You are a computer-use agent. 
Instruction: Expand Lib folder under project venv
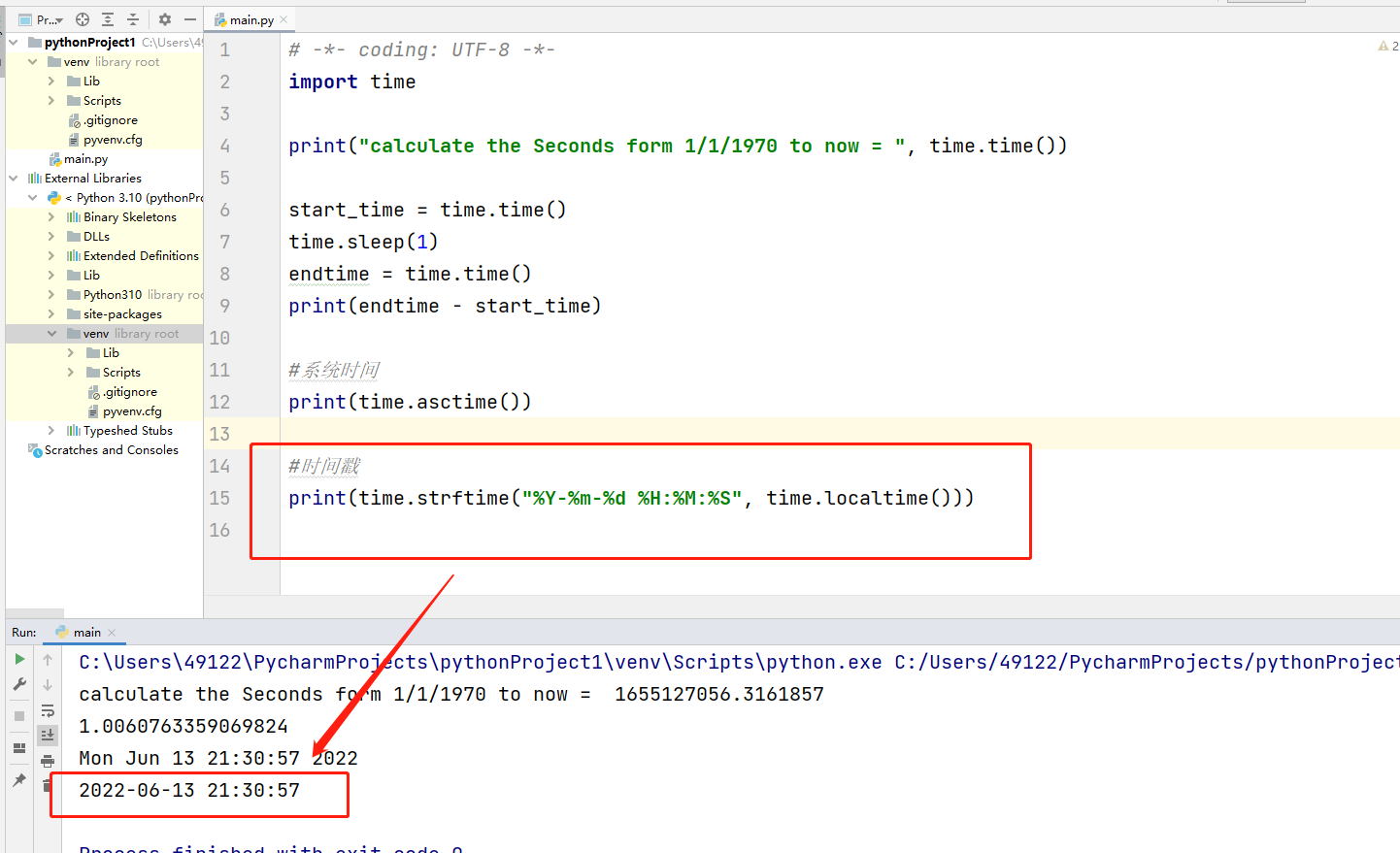[51, 82]
